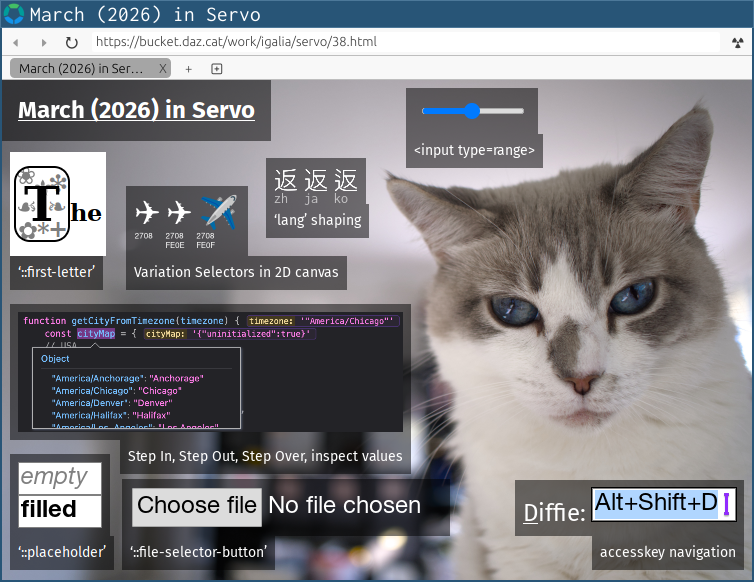Viewport: 754px width, 582px height.
Task: Click the boxed plus icon in tab bar
Action: [217, 69]
